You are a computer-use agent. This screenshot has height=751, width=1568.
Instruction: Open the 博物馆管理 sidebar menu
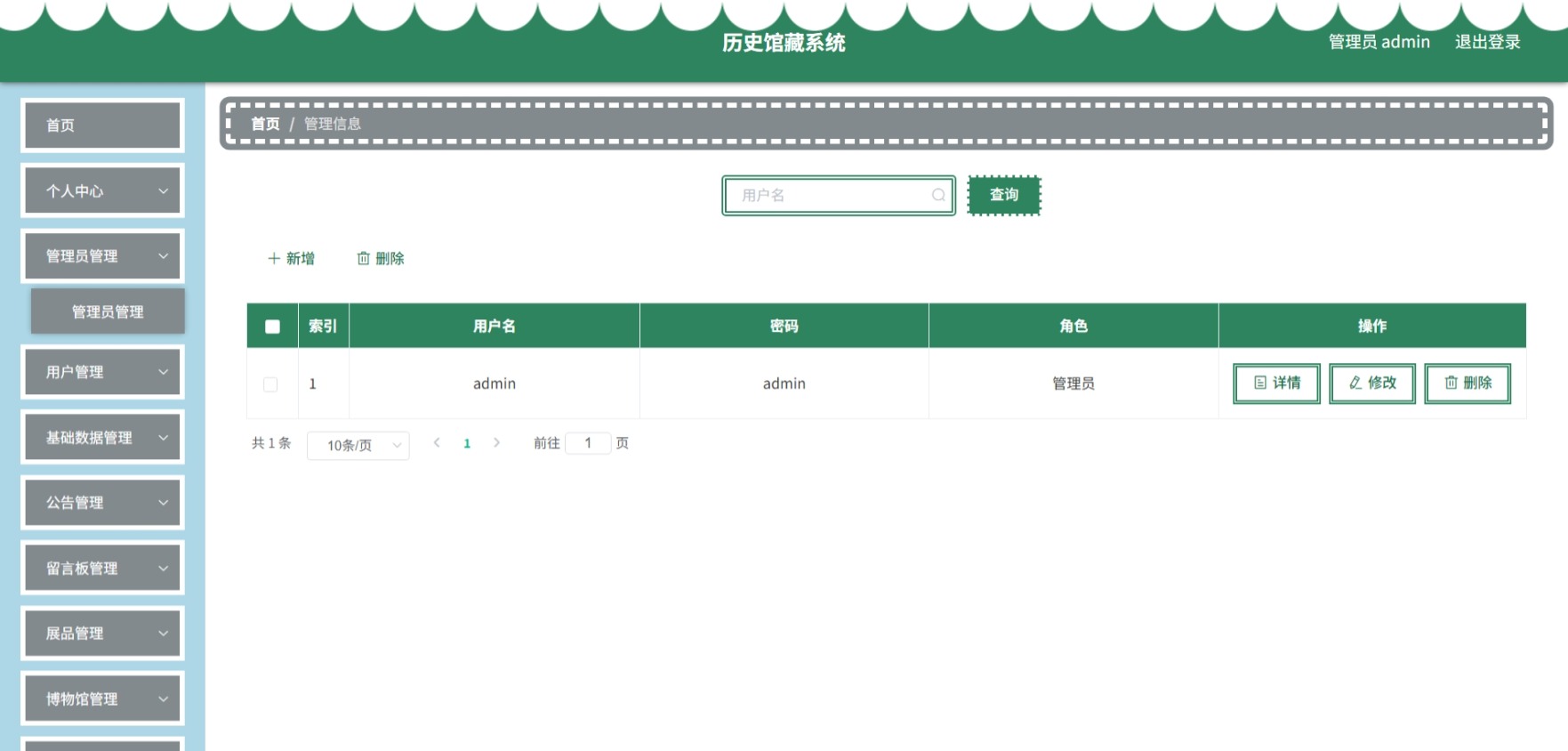[102, 699]
